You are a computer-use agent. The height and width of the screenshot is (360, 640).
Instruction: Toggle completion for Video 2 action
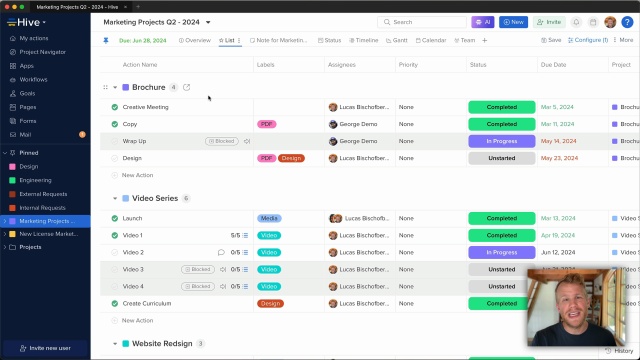click(115, 253)
